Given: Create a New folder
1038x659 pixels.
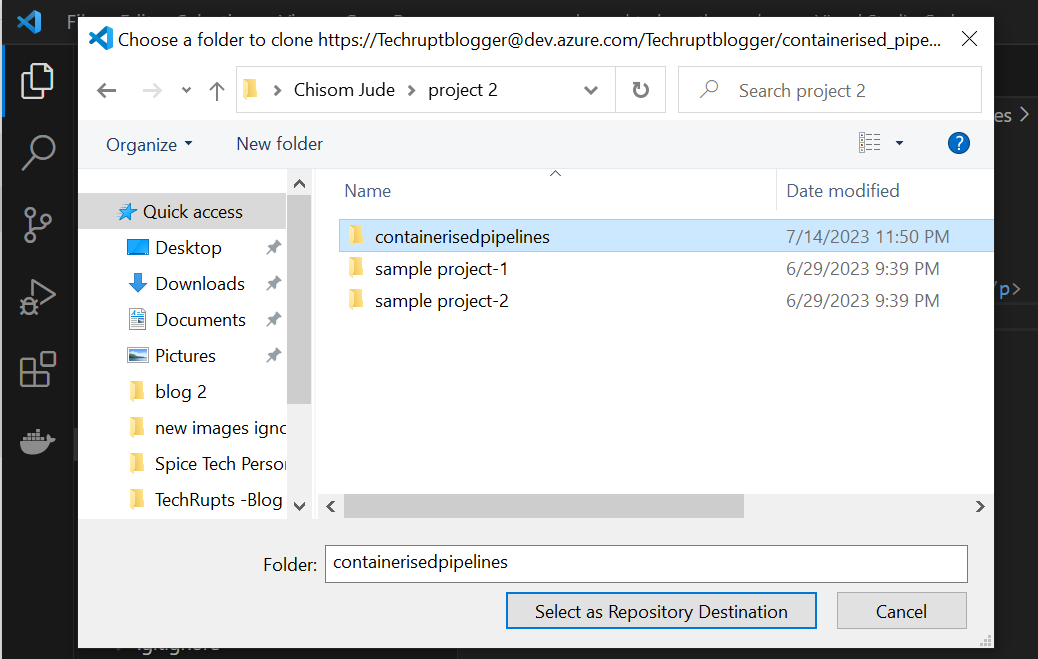Looking at the screenshot, I should tap(279, 144).
